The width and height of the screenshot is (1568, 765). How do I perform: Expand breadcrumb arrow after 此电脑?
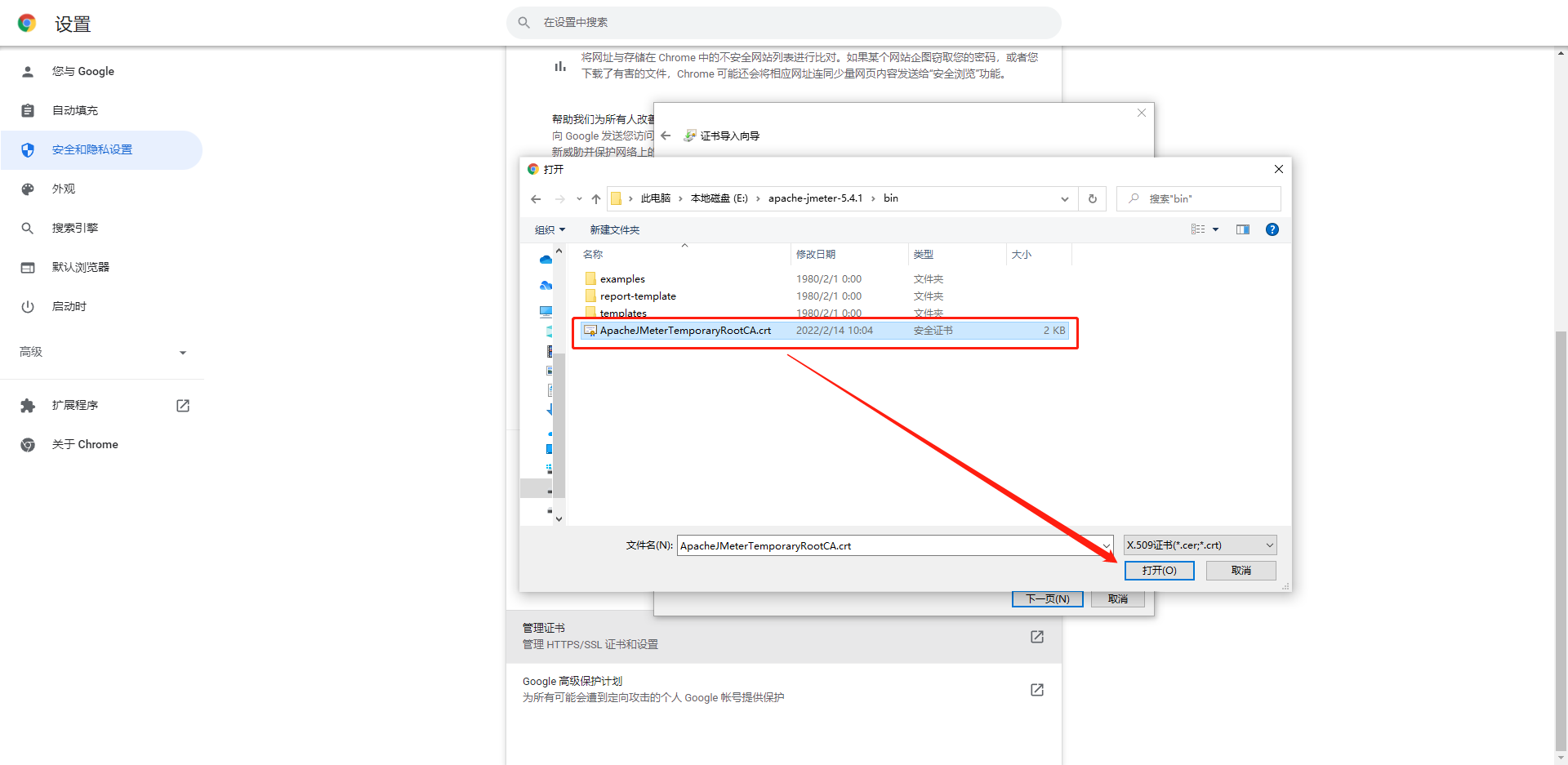(680, 199)
